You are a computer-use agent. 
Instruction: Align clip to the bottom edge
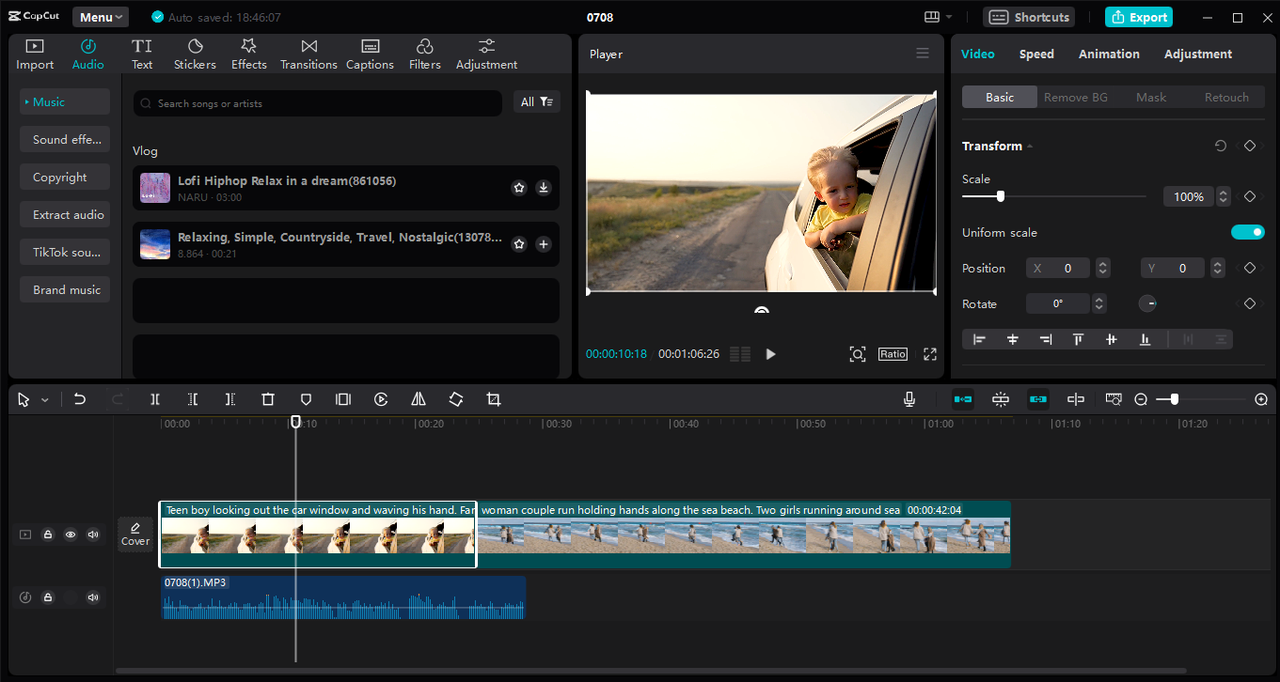[1145, 340]
